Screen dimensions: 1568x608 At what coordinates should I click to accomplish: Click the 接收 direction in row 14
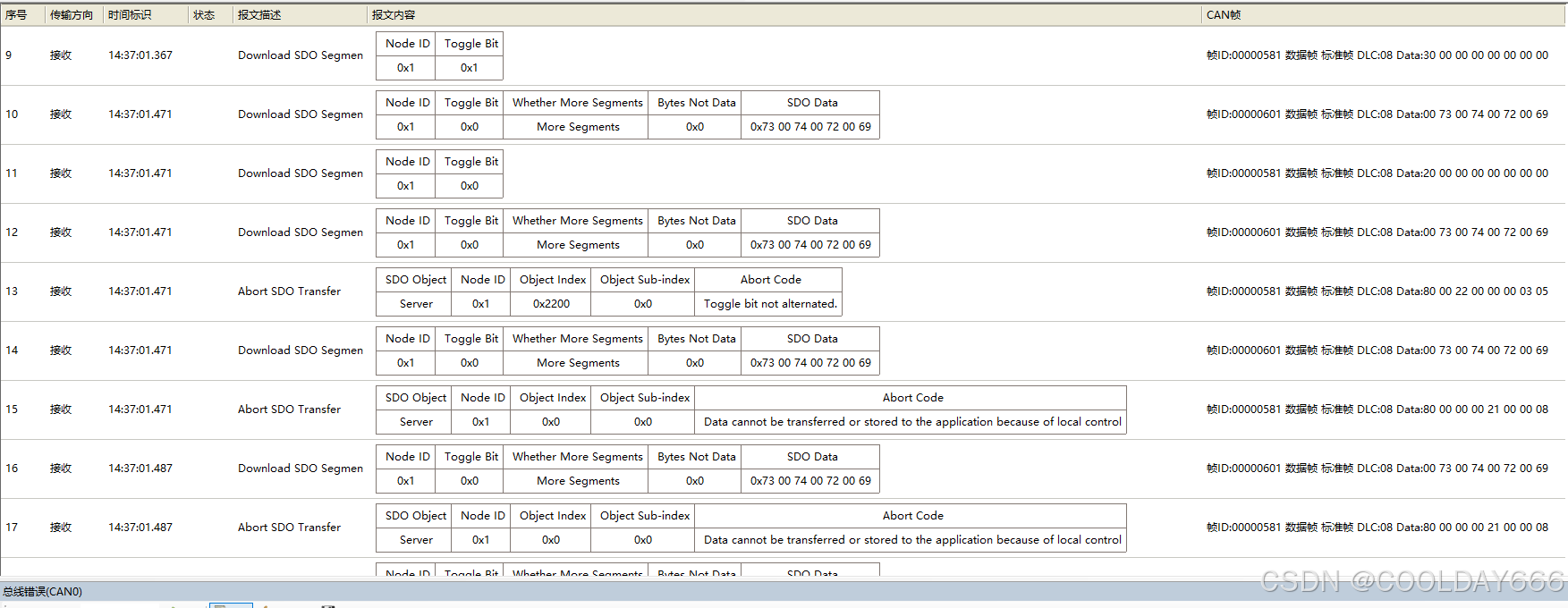pyautogui.click(x=61, y=350)
